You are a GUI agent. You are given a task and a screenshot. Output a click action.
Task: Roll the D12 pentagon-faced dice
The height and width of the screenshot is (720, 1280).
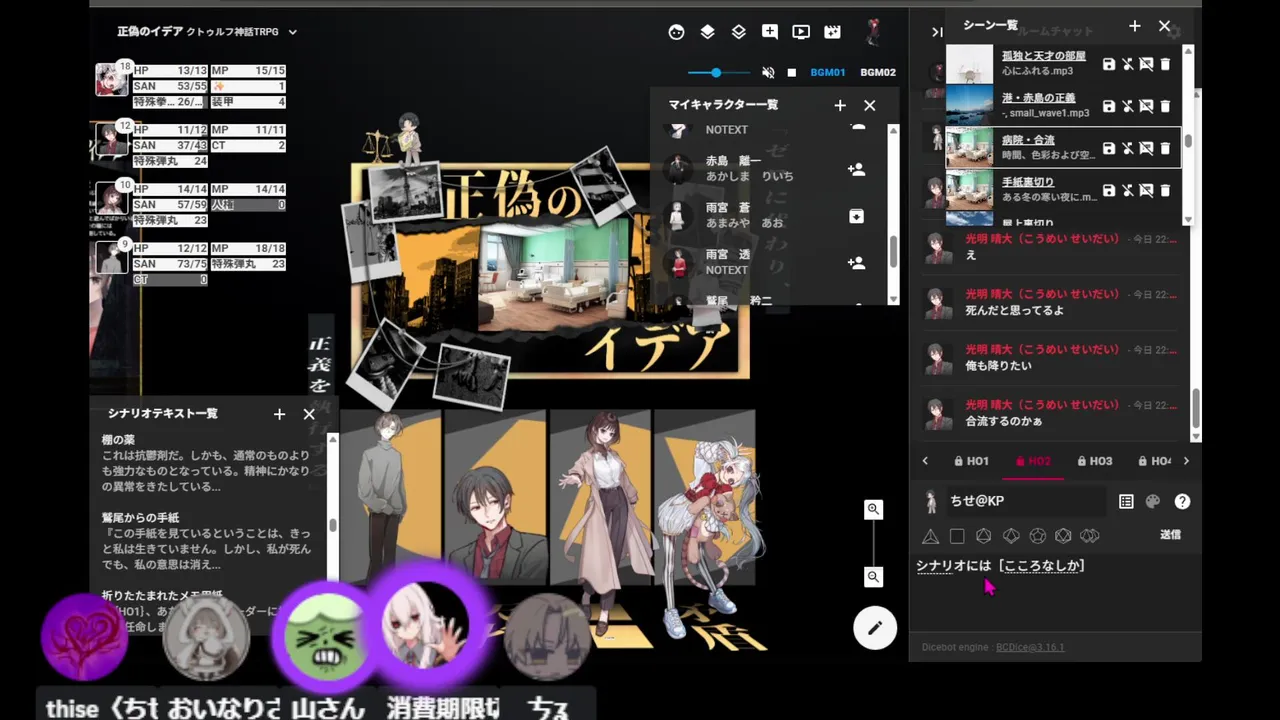(x=1037, y=536)
